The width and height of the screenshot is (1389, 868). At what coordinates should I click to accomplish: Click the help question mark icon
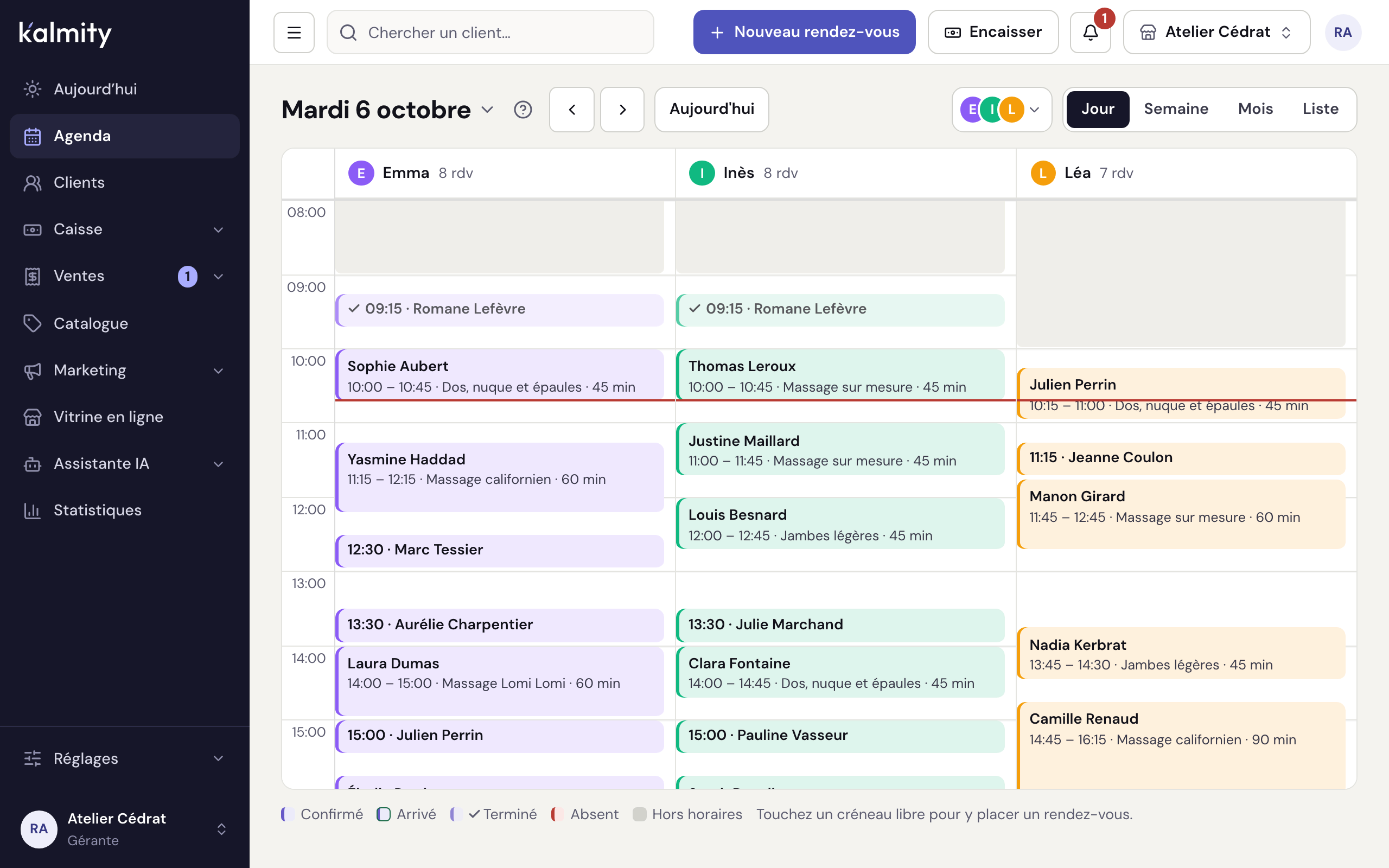click(523, 110)
